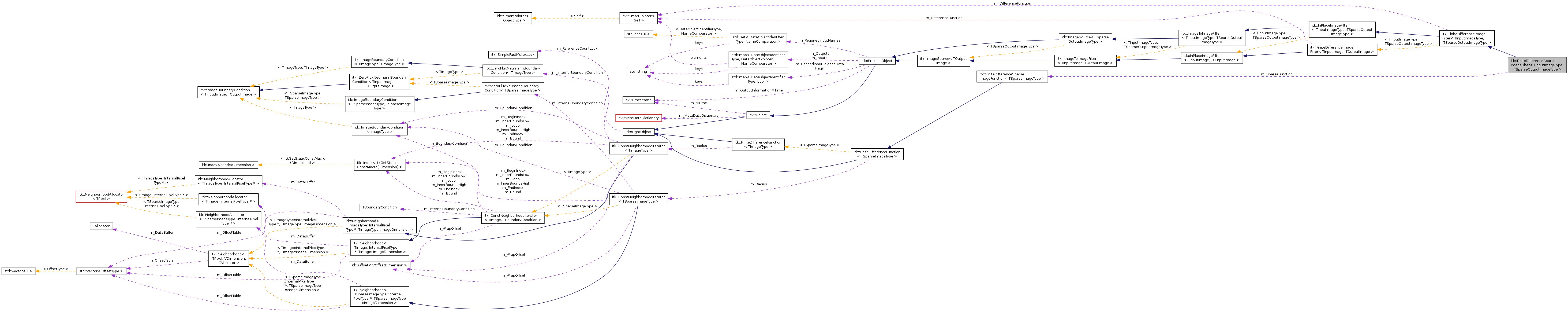This screenshot has width=1568, height=312.
Task: Open itk::Neighborhood< TImageType::InternalPixelType *, TImageType::ImageDimension > node
Action: pos(379,225)
